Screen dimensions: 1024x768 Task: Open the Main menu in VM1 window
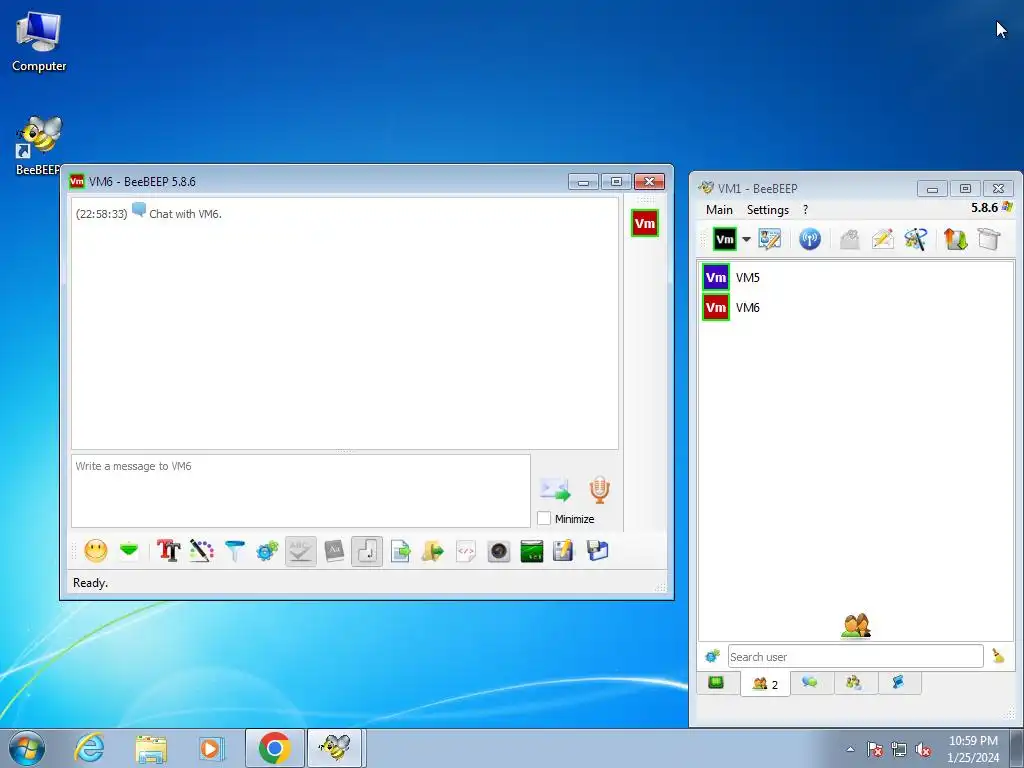pos(719,210)
